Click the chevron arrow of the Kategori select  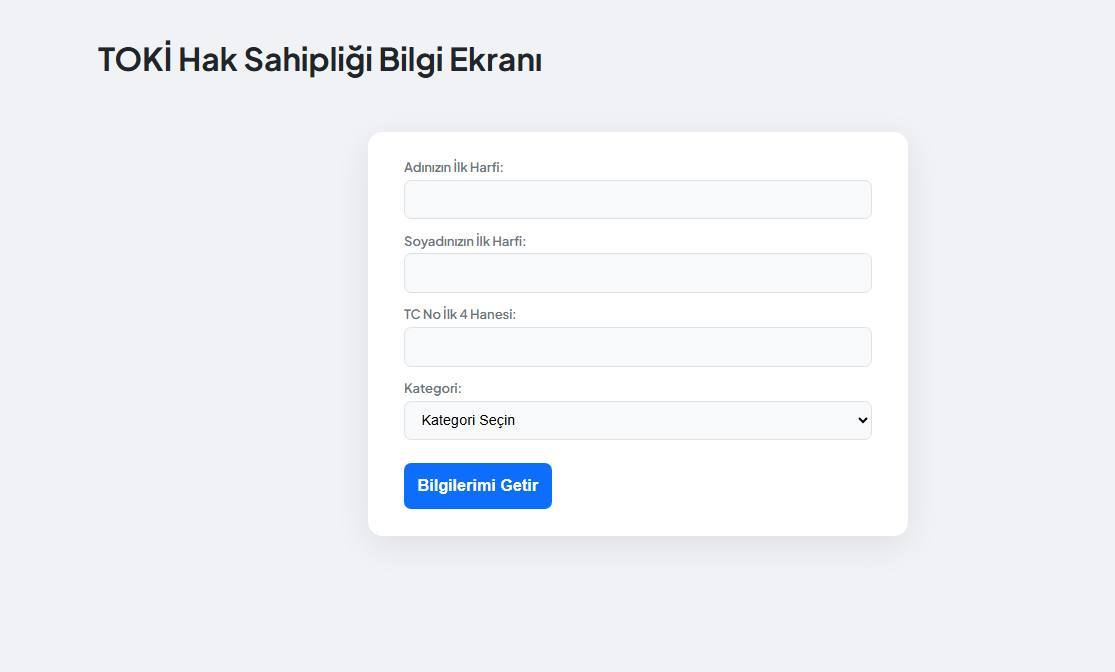862,421
